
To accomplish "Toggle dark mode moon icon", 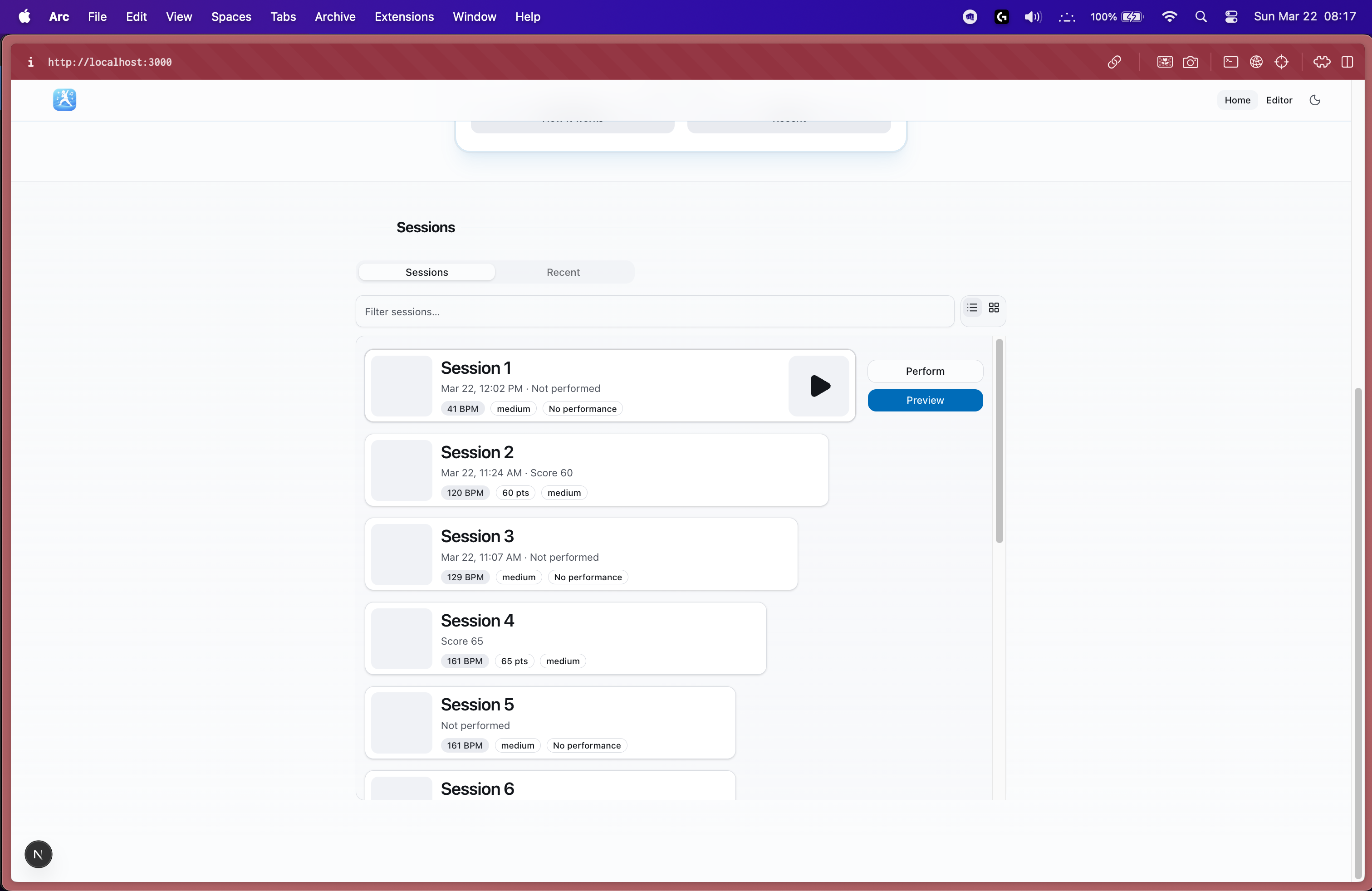I will (x=1315, y=100).
